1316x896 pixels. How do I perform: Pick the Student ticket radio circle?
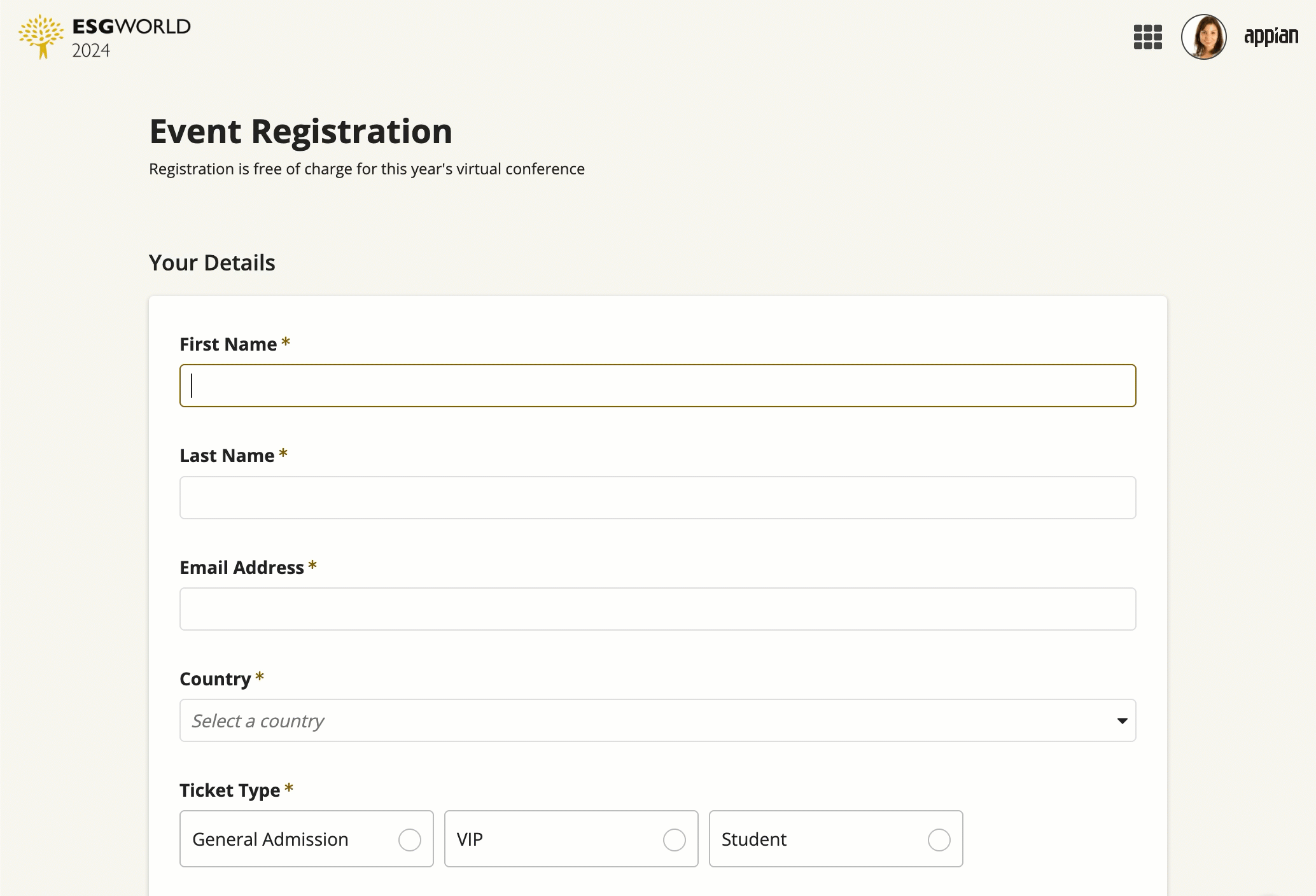[939, 839]
